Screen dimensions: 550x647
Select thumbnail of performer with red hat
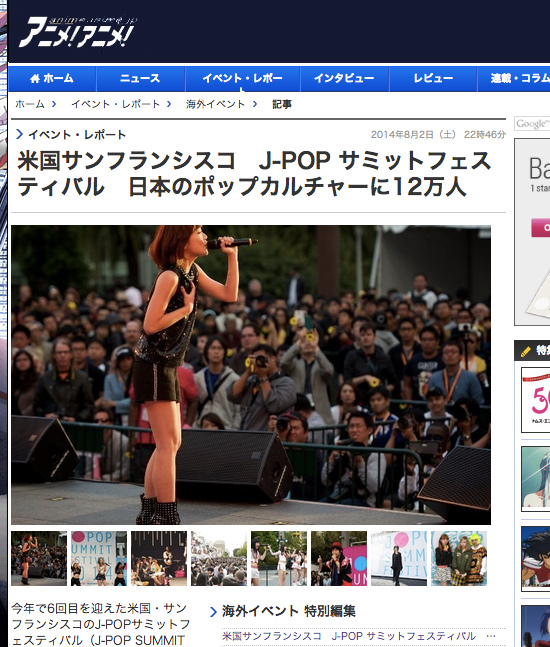click(339, 558)
